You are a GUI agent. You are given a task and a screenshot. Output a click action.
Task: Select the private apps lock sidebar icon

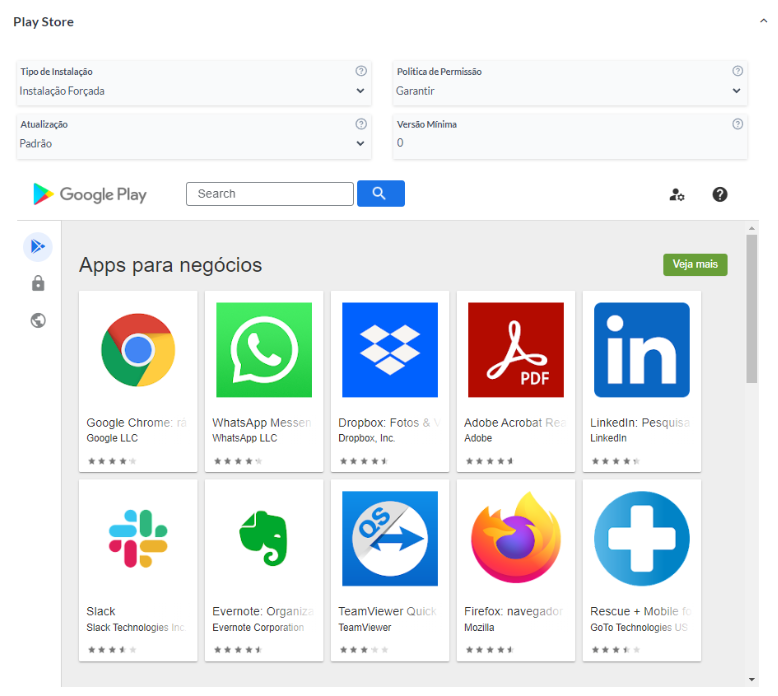pos(38,283)
